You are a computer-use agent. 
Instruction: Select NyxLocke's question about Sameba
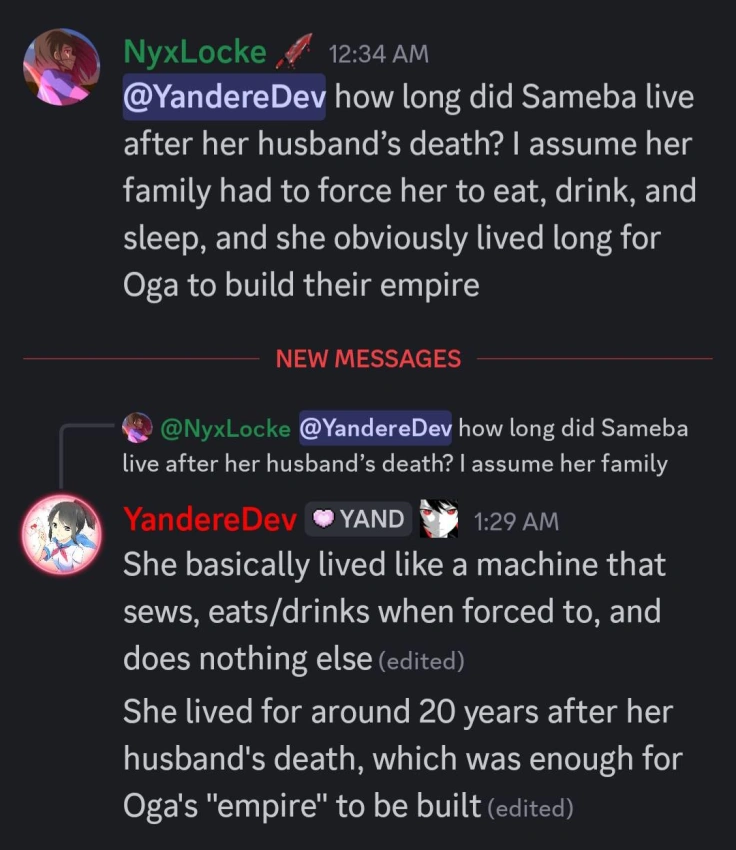[409, 192]
